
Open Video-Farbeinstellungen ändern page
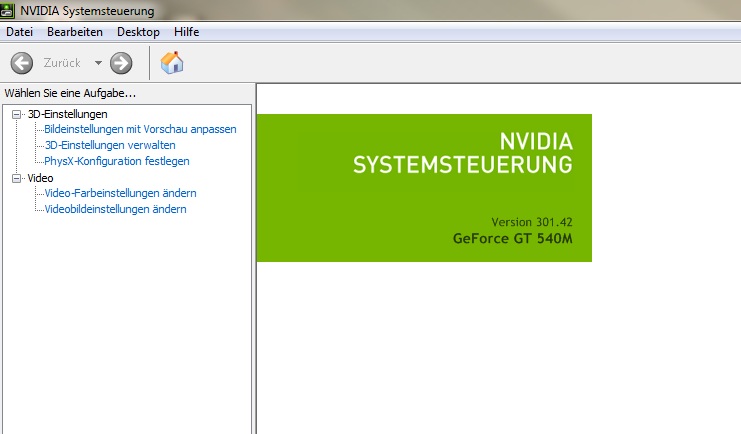(120, 193)
